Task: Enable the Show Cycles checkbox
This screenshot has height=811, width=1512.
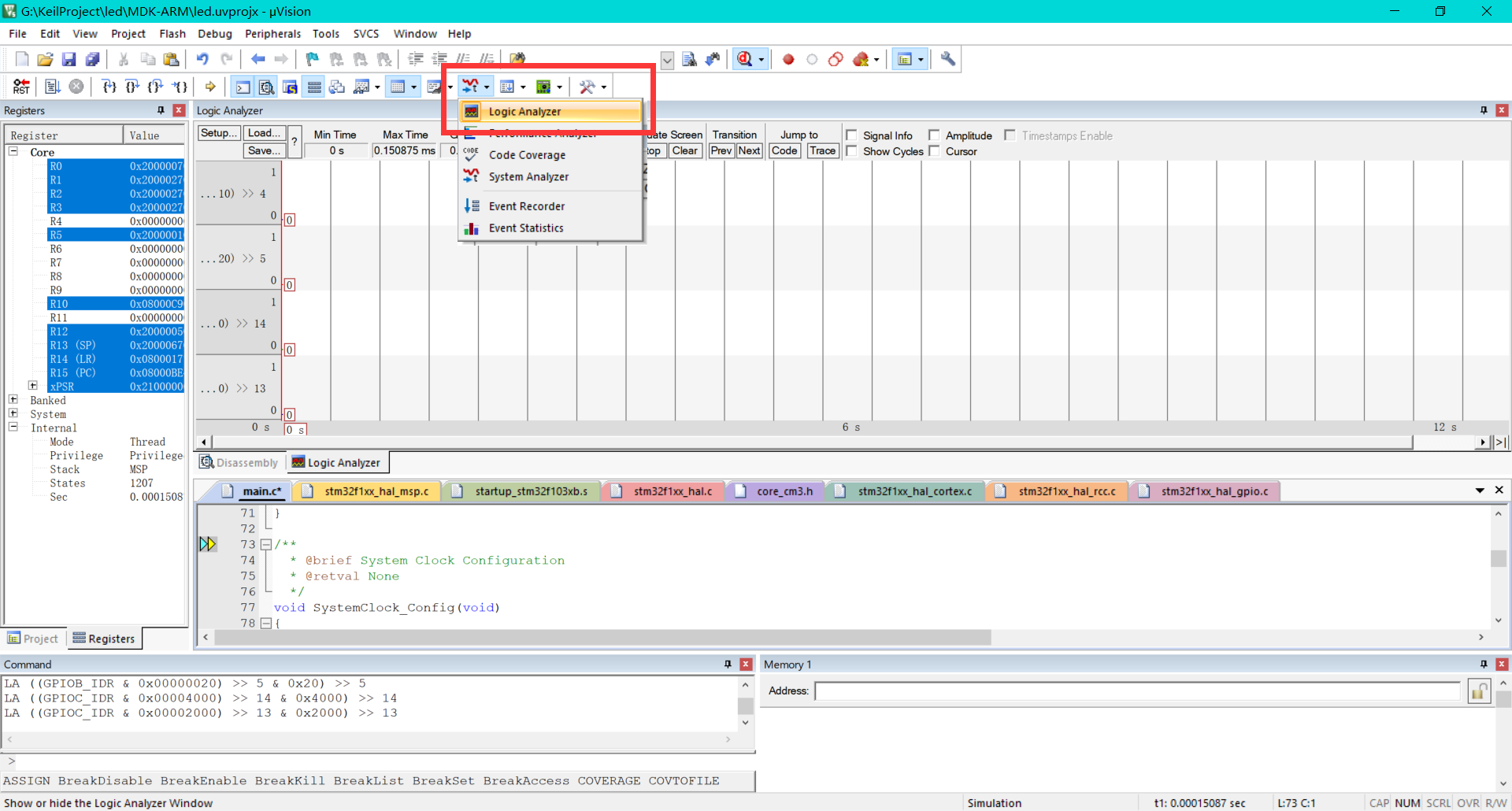Action: tap(851, 151)
